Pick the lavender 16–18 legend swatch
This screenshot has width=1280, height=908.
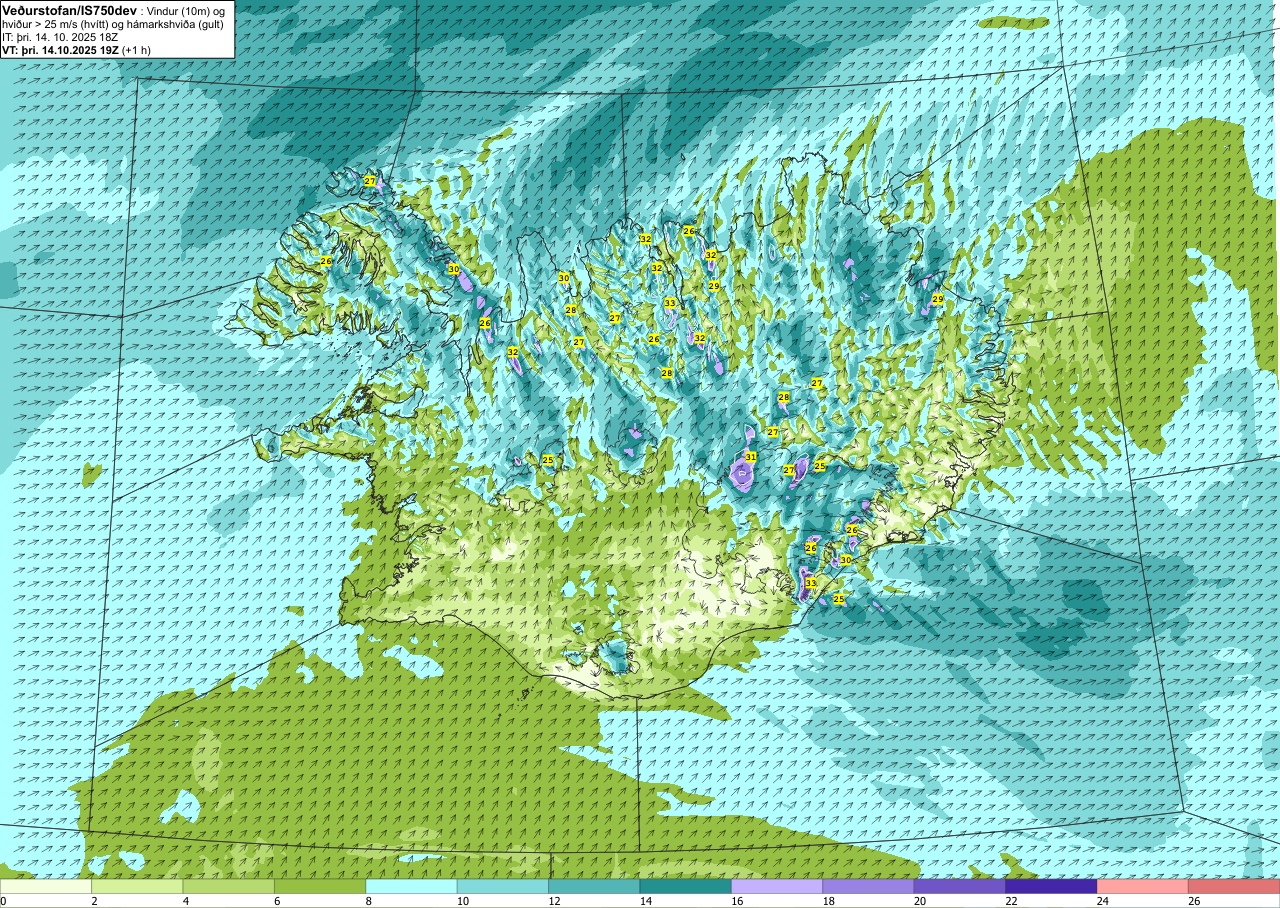777,886
